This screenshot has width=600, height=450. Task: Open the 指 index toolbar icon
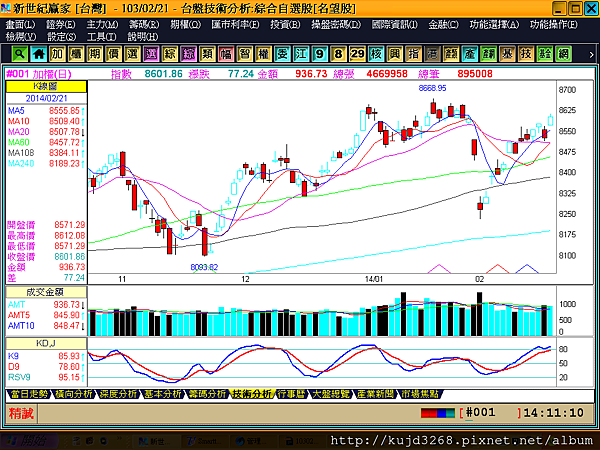pos(414,54)
